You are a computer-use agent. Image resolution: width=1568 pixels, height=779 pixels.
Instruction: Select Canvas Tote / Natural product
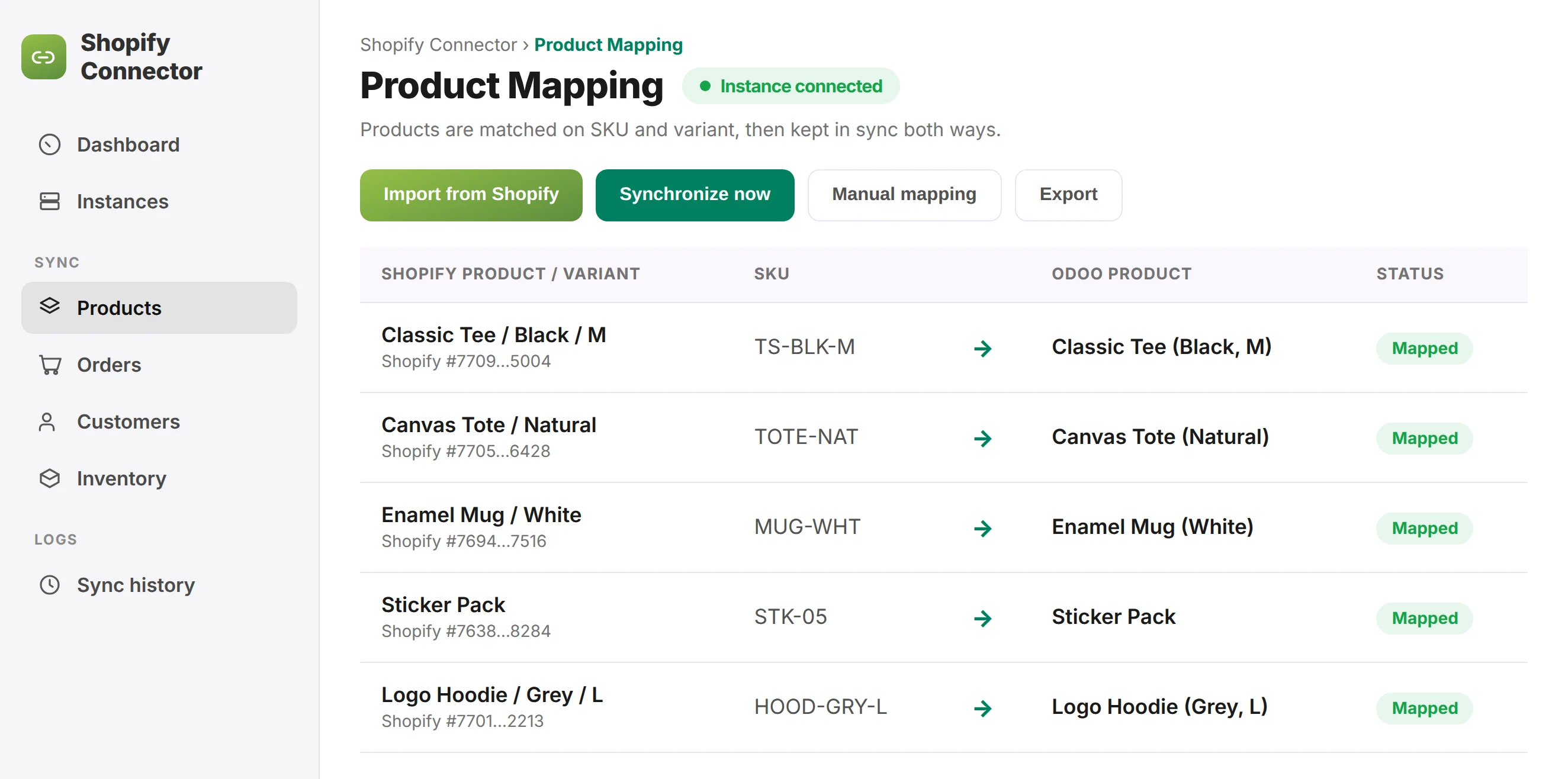pyautogui.click(x=489, y=425)
